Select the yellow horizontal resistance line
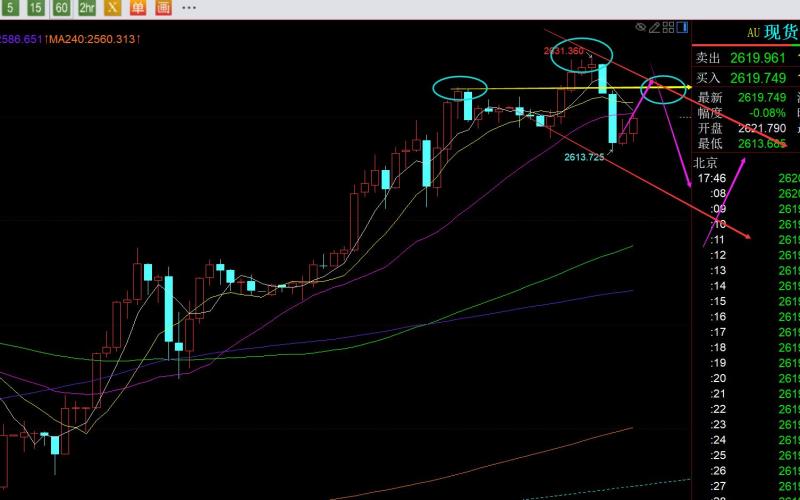Screen dimensions: 800x500 click(x=571, y=89)
